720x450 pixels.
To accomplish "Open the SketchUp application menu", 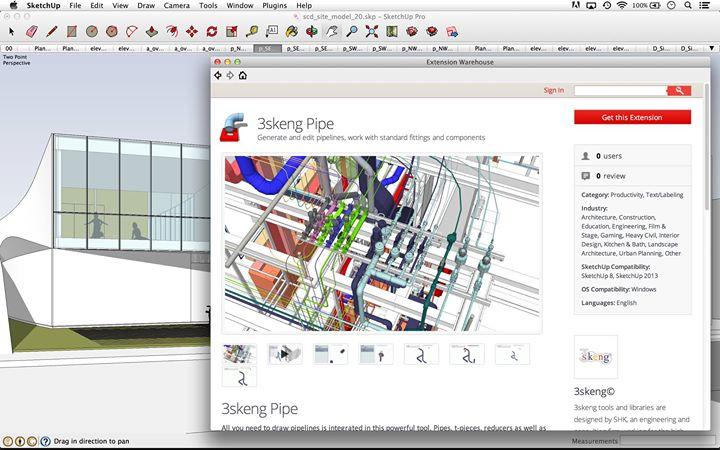I will (x=43, y=6).
